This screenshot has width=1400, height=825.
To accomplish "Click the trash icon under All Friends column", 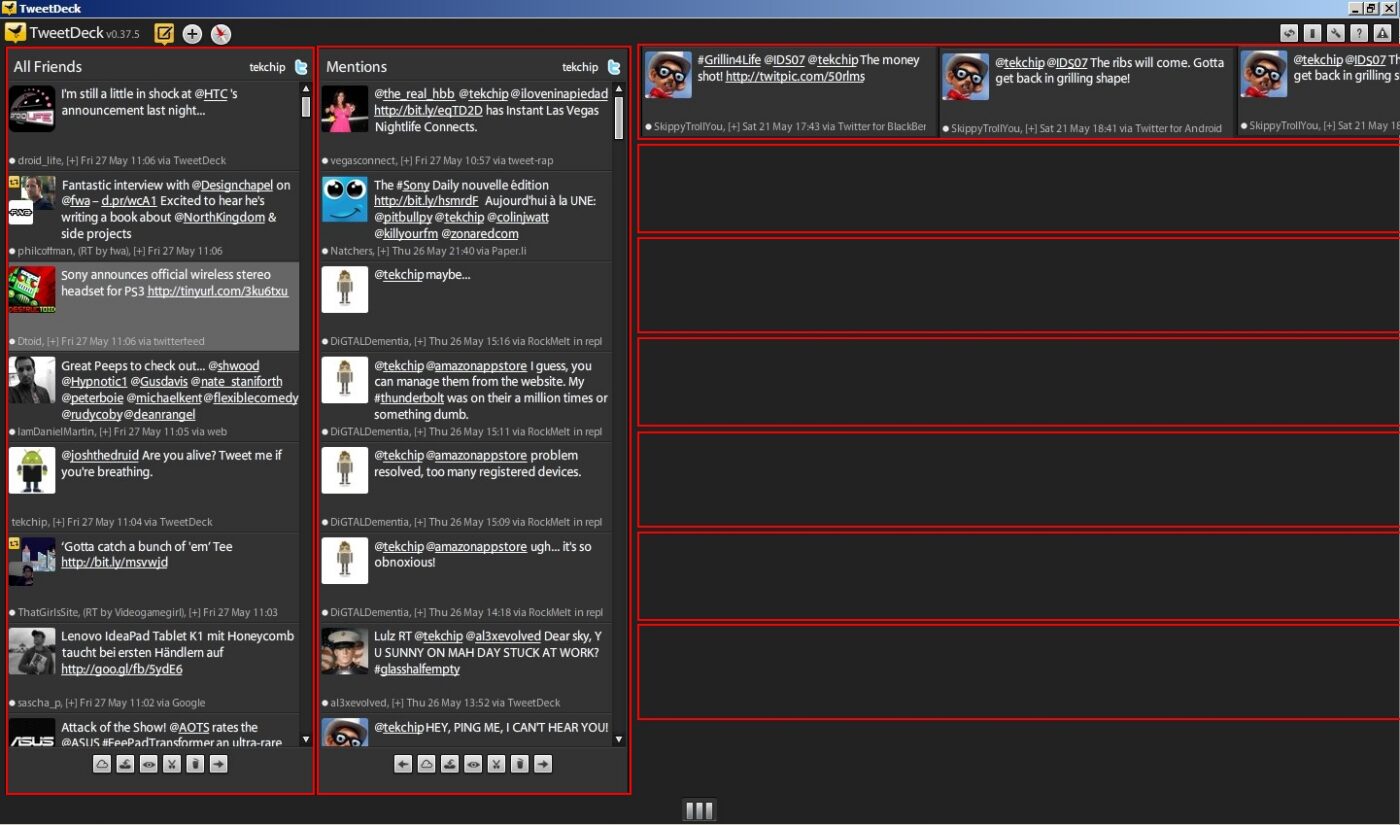I will click(x=195, y=764).
